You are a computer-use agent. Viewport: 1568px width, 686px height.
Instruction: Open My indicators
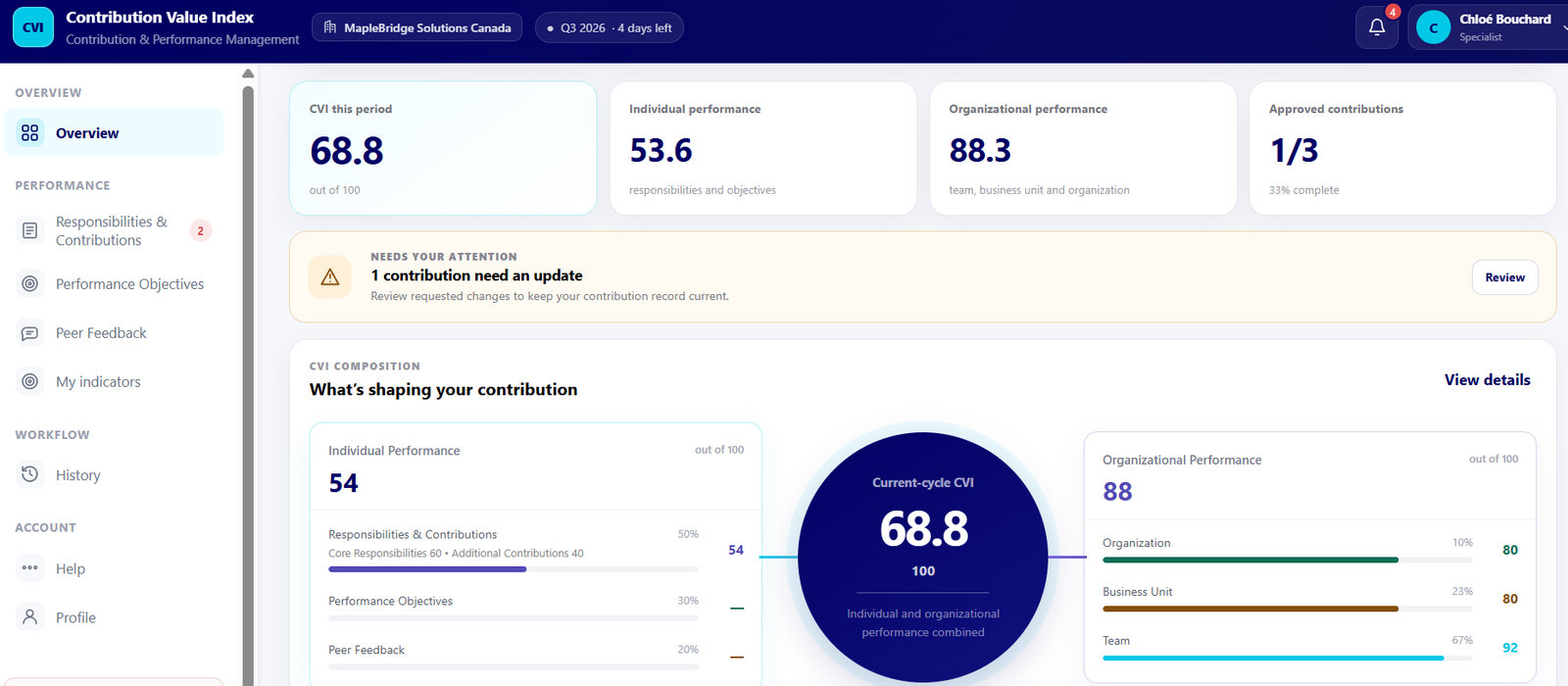[114, 382]
